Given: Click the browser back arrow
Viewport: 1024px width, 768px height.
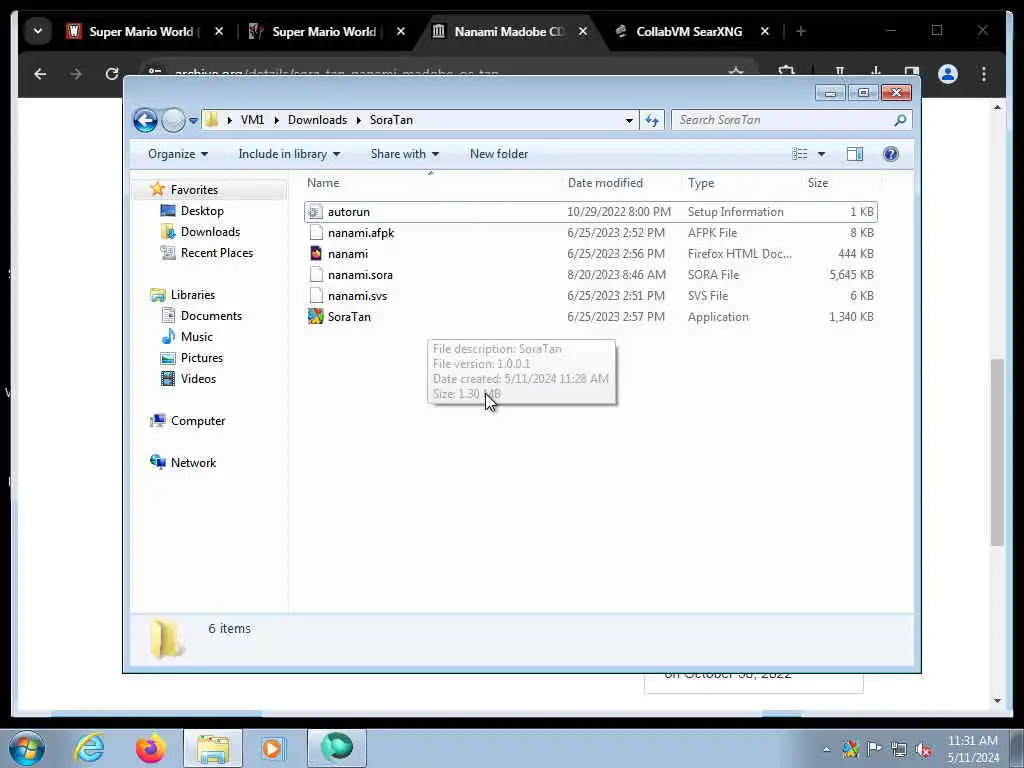Looking at the screenshot, I should coord(40,74).
